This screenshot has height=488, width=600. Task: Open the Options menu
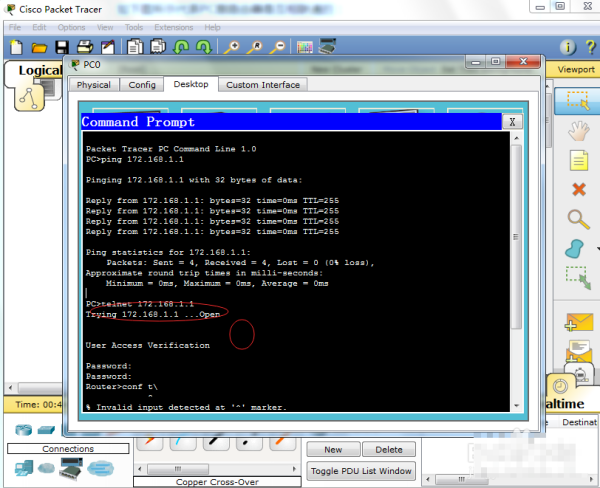coord(71,28)
